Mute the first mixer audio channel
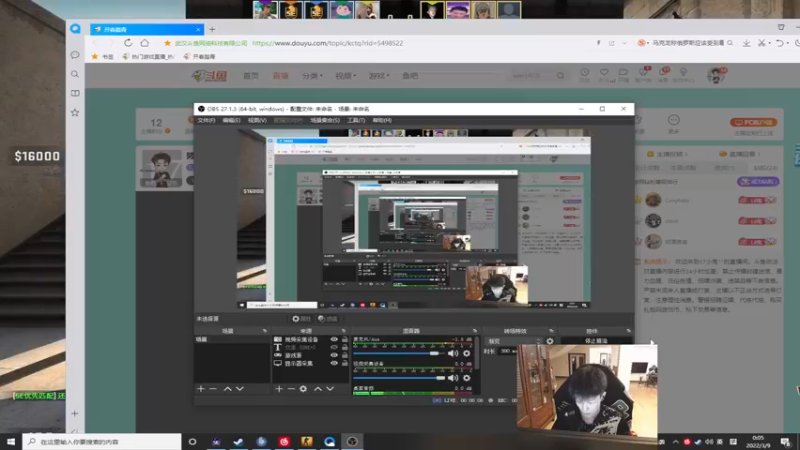 pos(453,353)
